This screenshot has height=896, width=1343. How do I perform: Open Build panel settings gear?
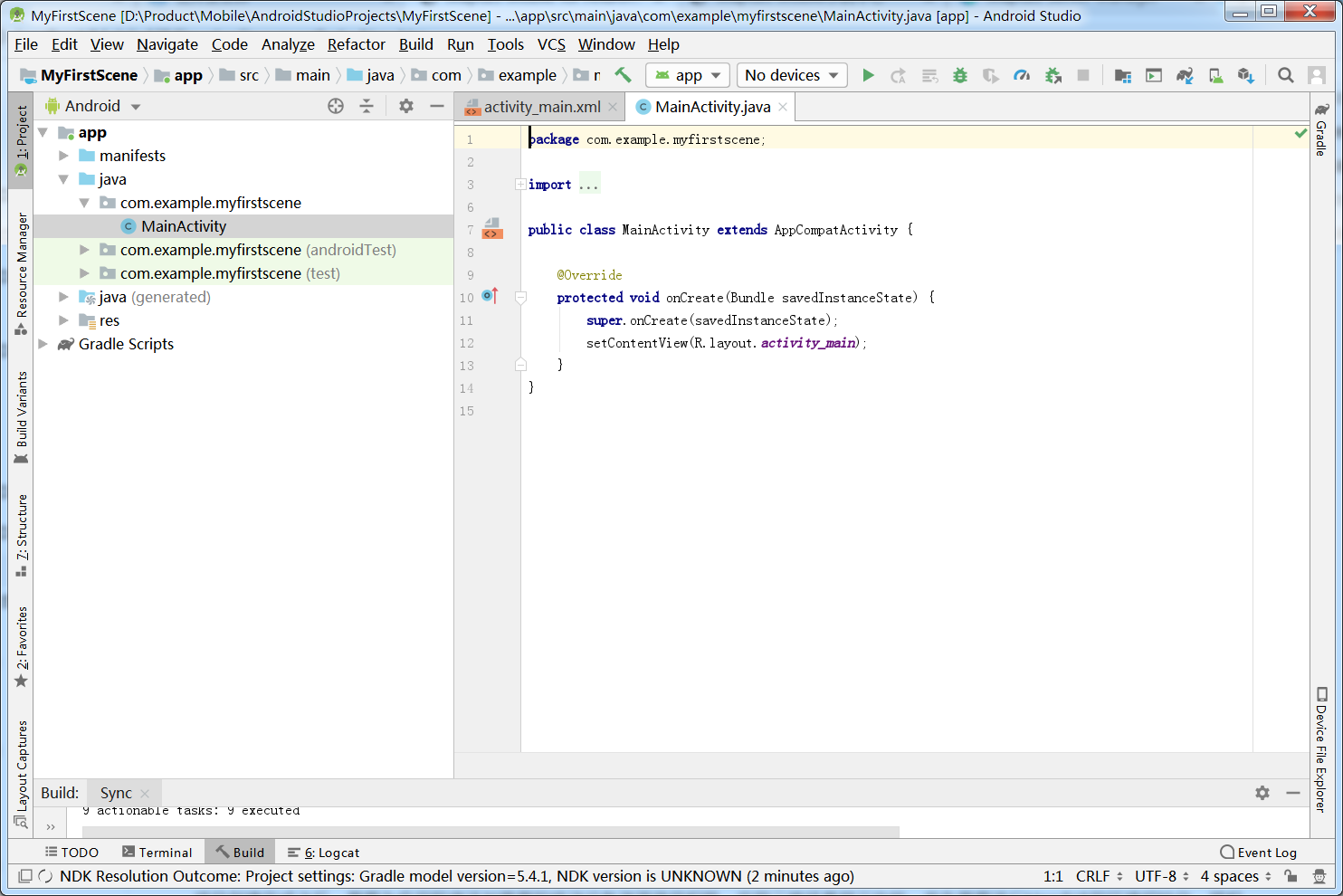click(1262, 793)
